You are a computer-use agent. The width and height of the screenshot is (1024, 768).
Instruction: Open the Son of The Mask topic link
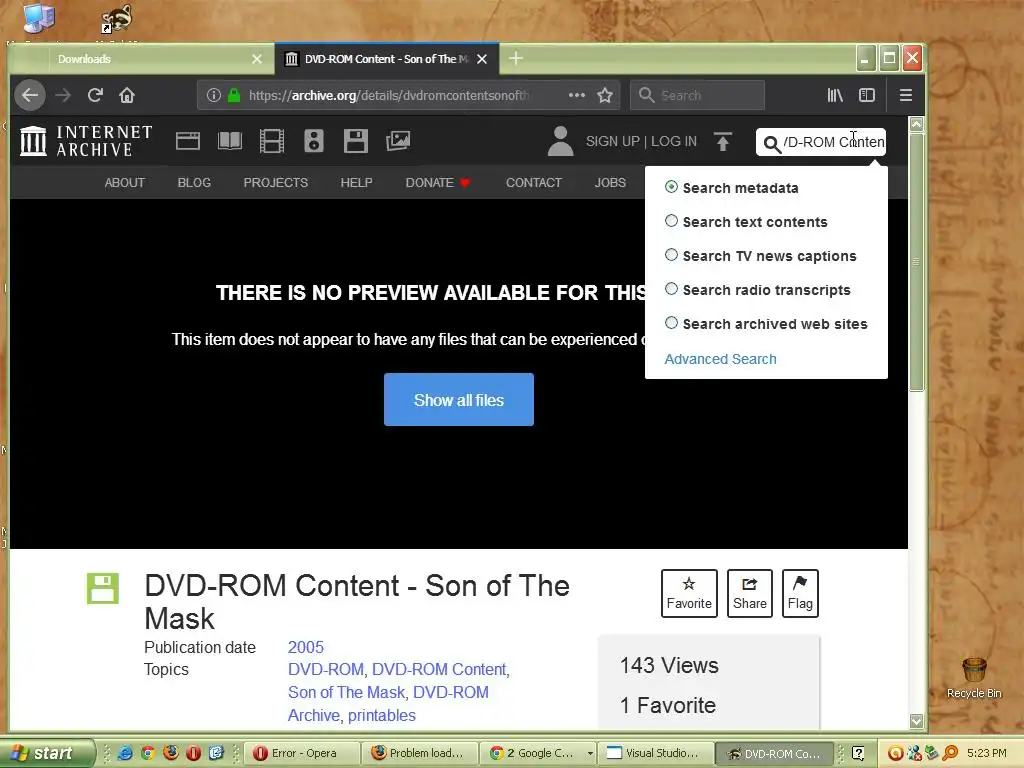click(x=346, y=692)
